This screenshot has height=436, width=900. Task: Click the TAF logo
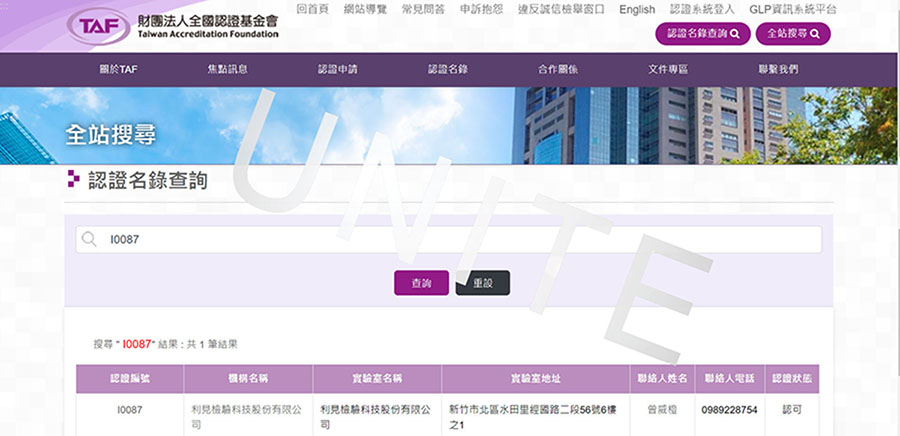[x=172, y=26]
